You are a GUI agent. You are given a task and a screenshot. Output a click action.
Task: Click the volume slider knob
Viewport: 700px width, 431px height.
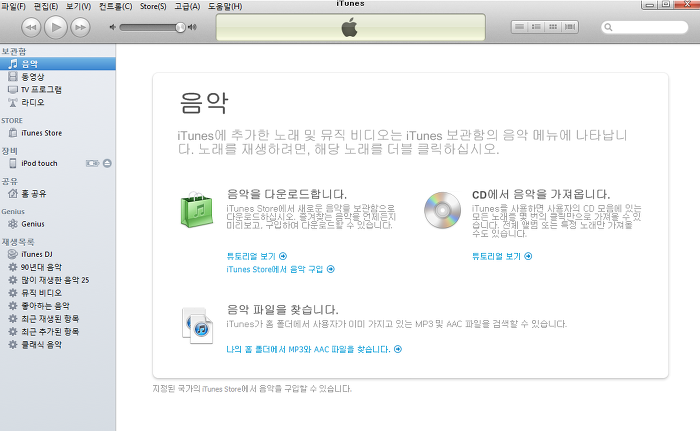(180, 27)
